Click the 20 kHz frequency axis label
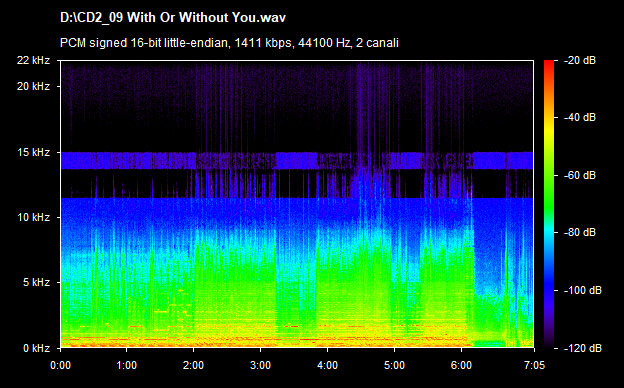Viewport: 624px width, 388px height. coord(33,86)
